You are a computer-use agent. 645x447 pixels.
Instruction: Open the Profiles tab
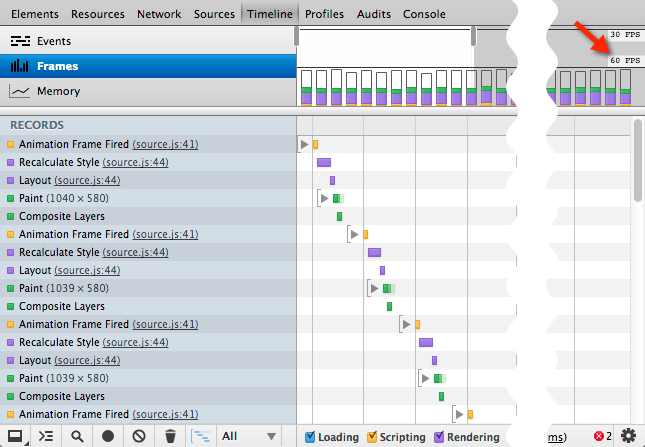click(324, 14)
